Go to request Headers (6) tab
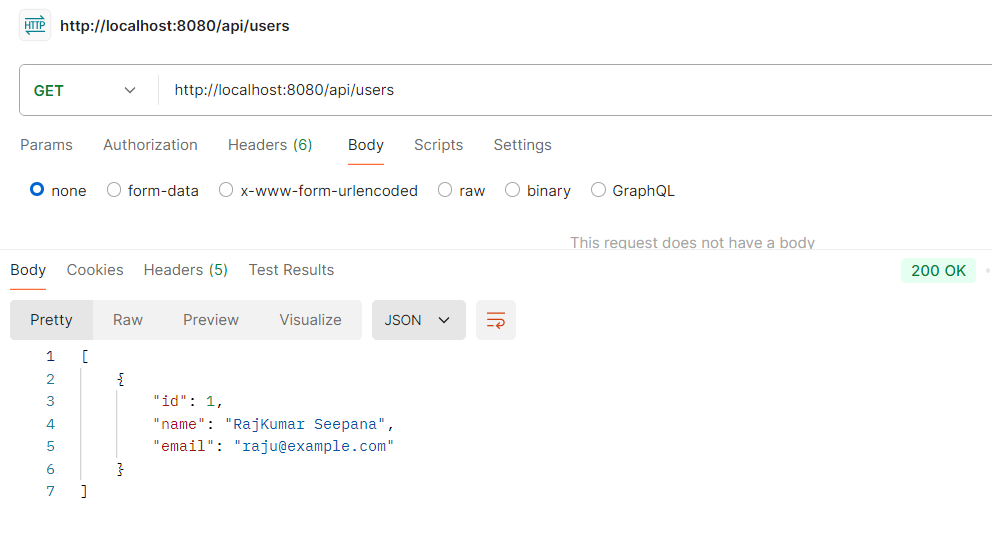The width and height of the screenshot is (992, 540). (270, 145)
